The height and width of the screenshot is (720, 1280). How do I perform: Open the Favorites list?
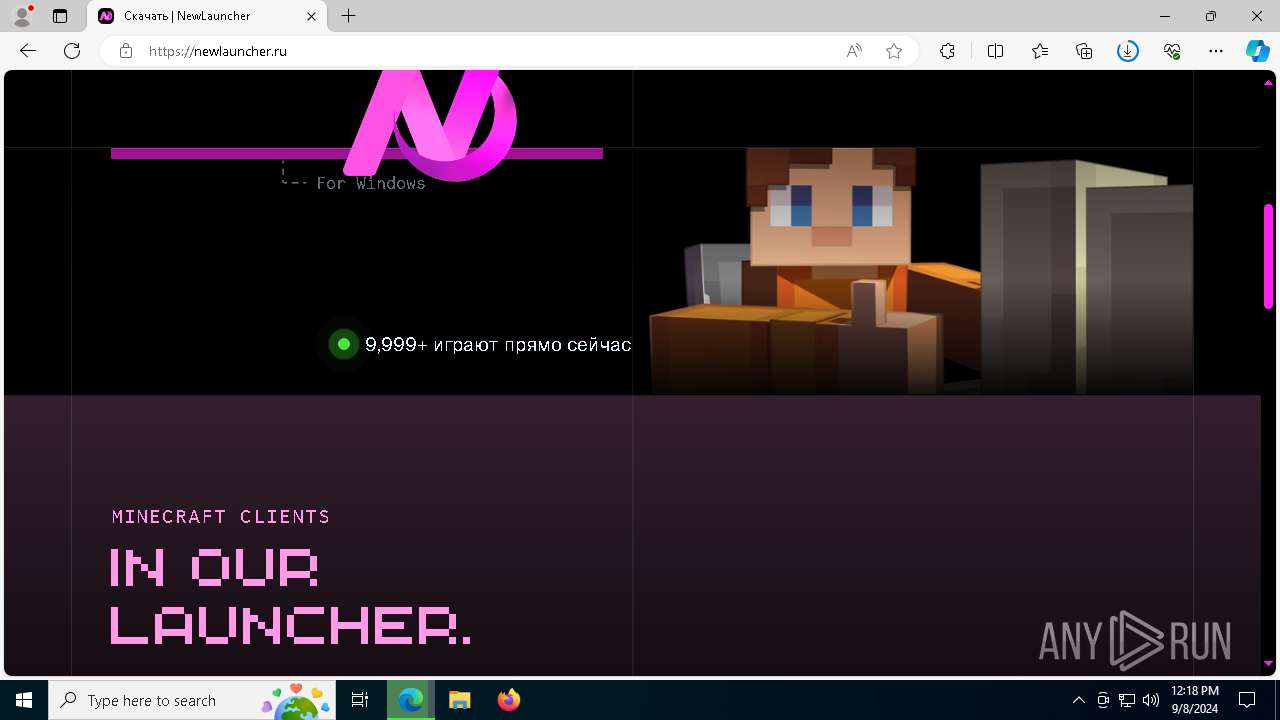(1040, 51)
